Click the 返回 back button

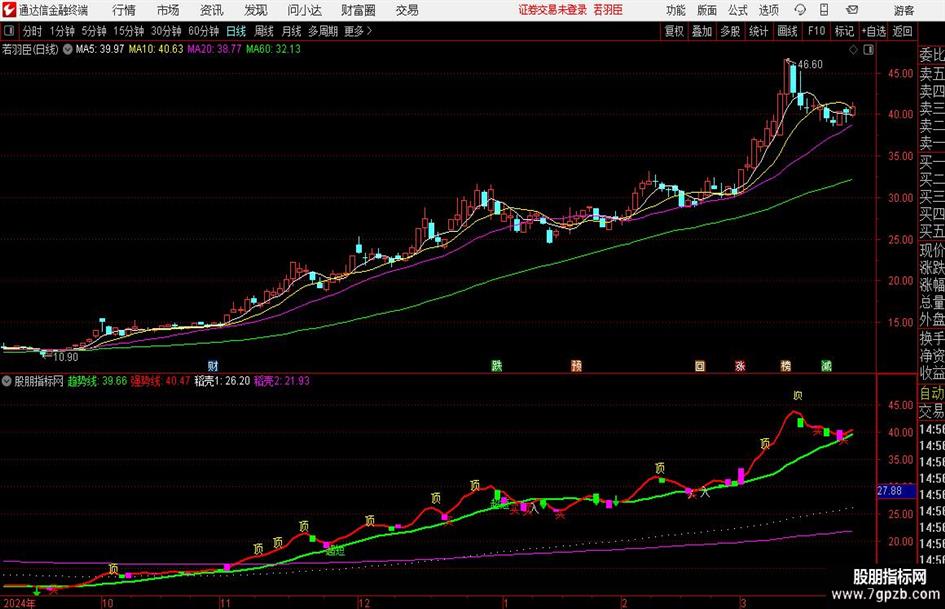(x=902, y=31)
